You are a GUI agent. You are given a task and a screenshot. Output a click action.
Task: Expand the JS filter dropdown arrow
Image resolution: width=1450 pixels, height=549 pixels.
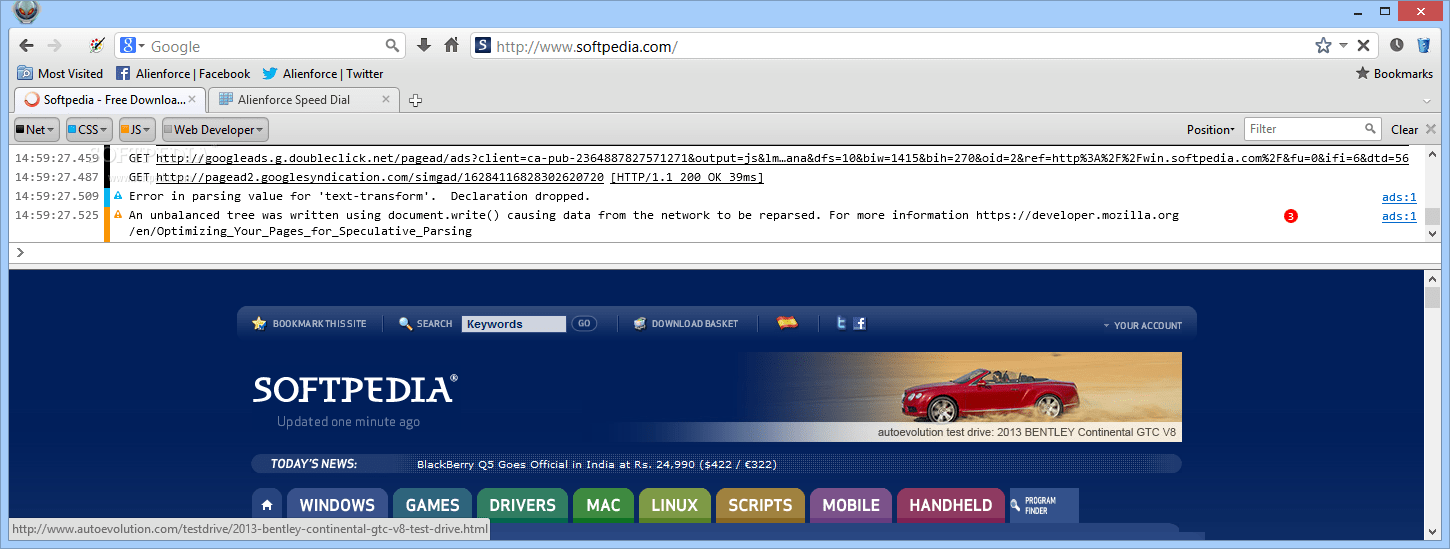(148, 130)
